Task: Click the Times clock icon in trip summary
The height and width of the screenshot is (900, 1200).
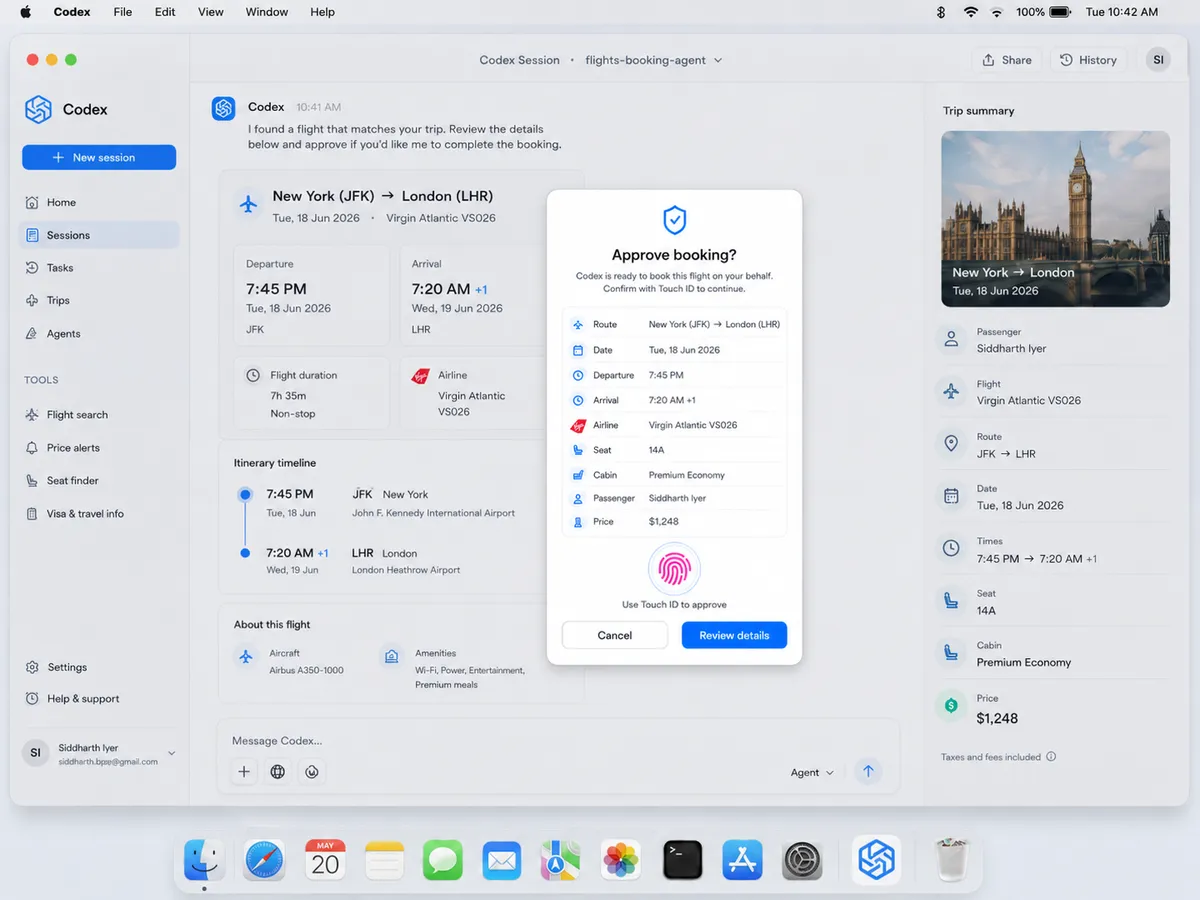Action: tap(951, 549)
